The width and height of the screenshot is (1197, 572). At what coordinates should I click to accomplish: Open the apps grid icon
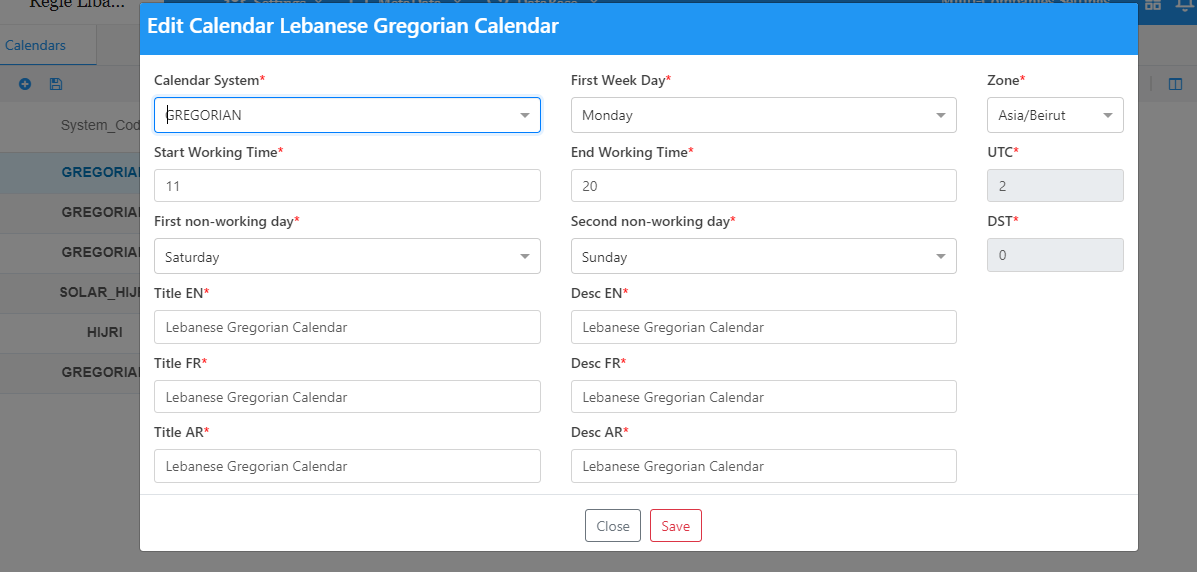(1153, 5)
